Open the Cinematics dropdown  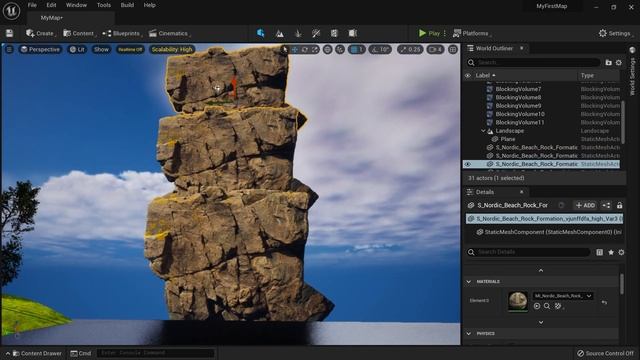click(169, 33)
